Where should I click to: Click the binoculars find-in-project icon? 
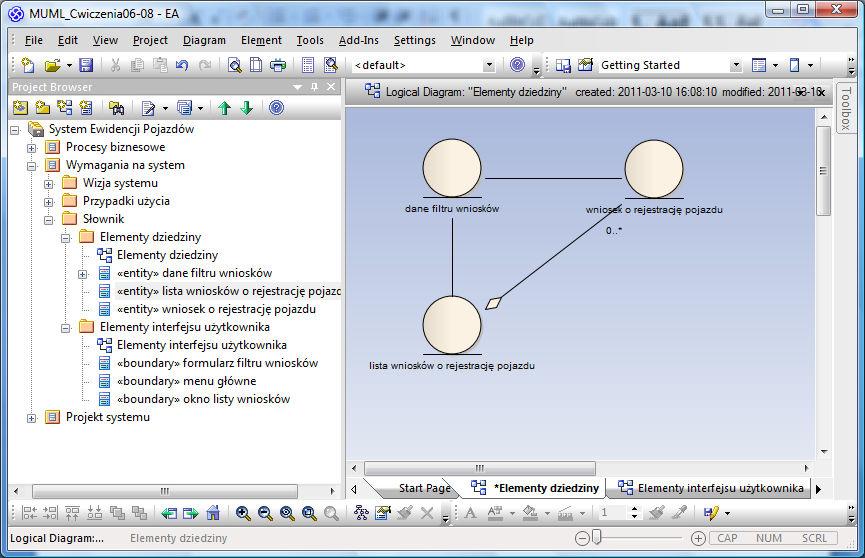pos(116,108)
